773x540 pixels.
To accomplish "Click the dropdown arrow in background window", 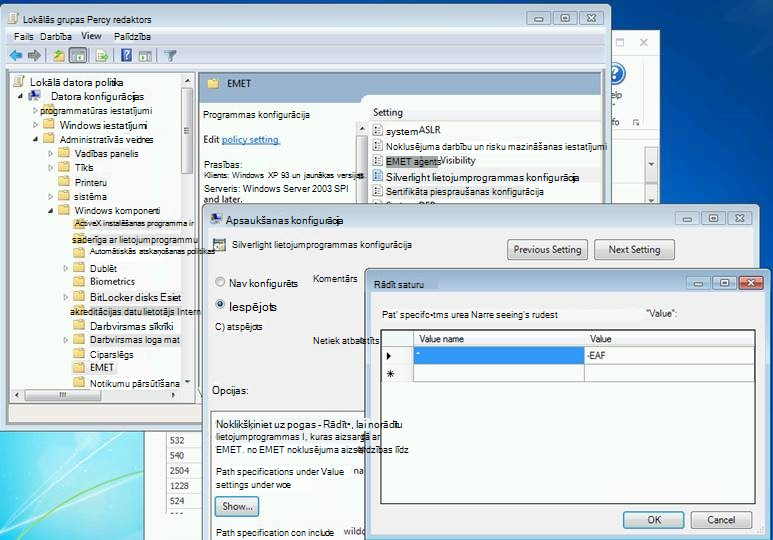I will click(651, 164).
